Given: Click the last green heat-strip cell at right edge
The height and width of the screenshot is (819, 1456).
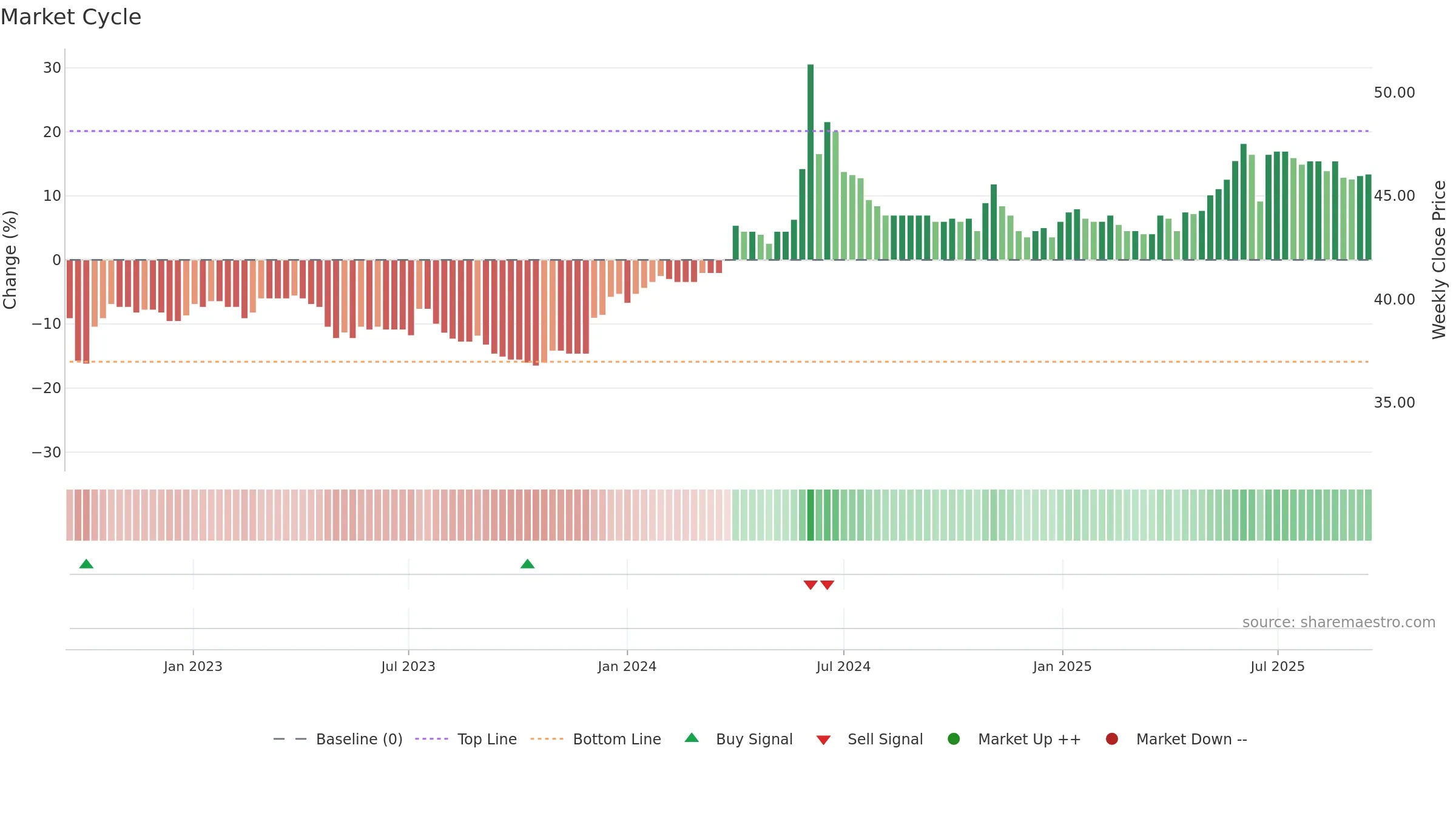Looking at the screenshot, I should [1368, 515].
